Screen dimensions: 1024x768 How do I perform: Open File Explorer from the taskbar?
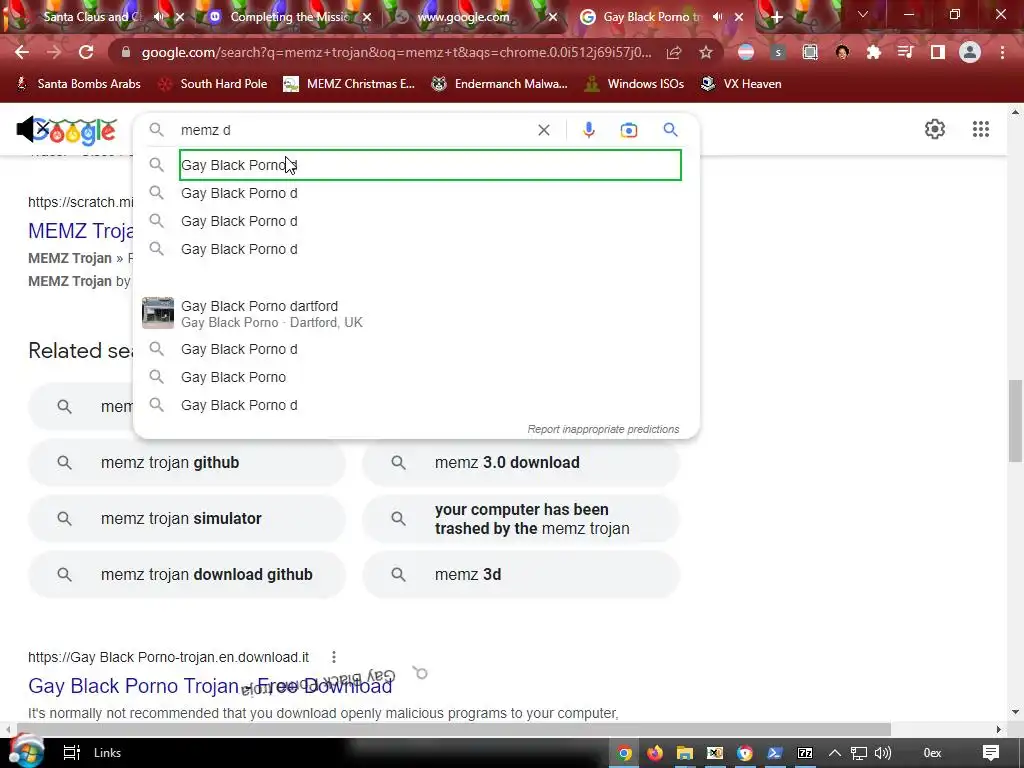pos(684,753)
